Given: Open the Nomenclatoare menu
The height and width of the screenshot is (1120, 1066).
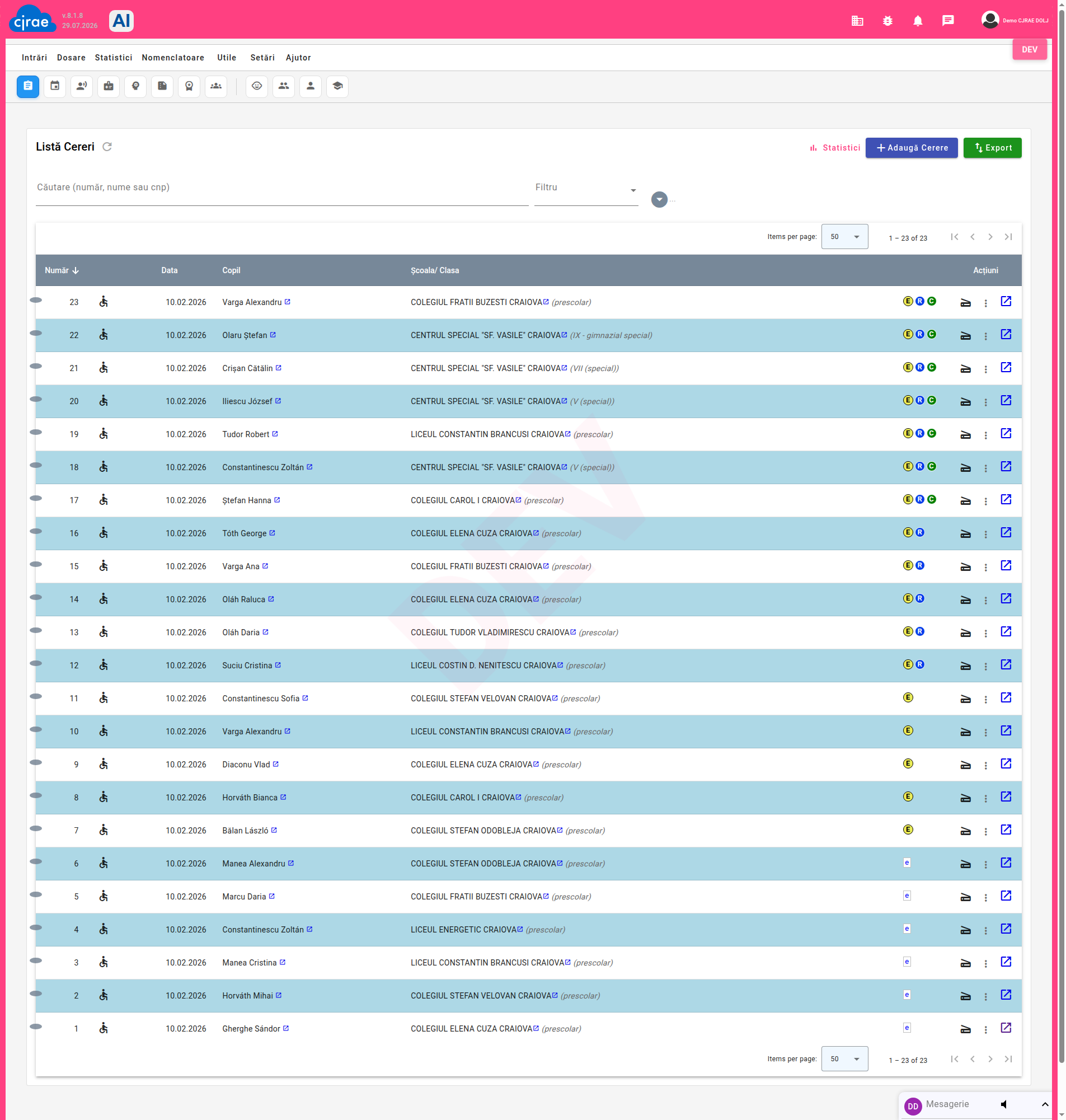Looking at the screenshot, I should click(173, 58).
